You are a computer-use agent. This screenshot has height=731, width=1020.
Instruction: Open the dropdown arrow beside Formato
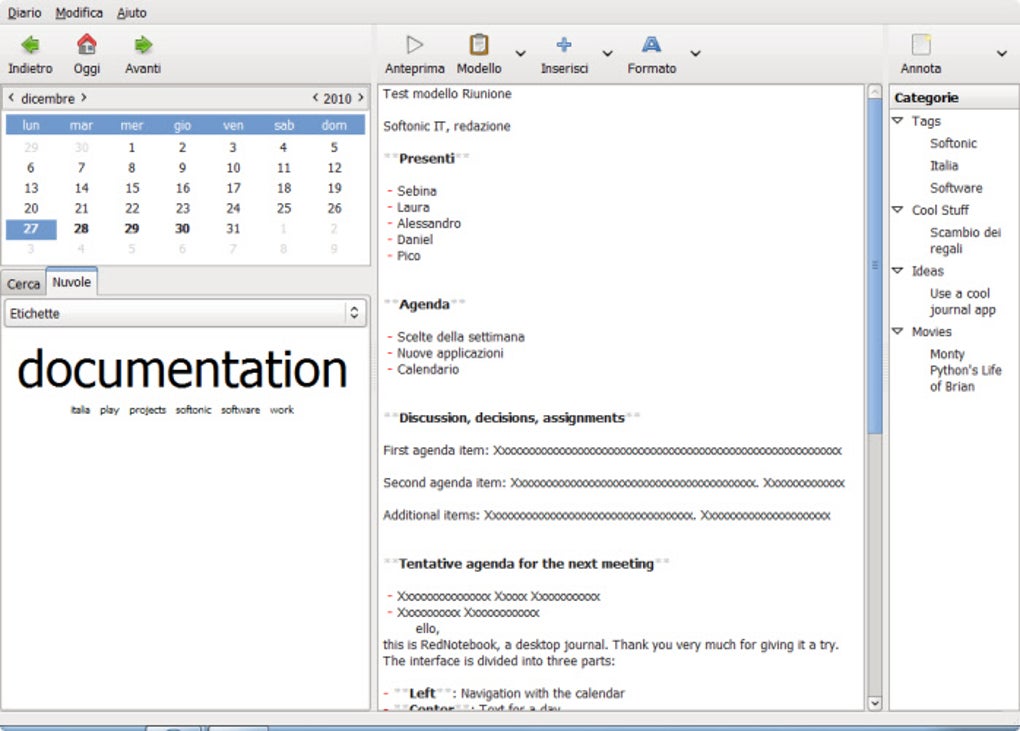tap(695, 53)
